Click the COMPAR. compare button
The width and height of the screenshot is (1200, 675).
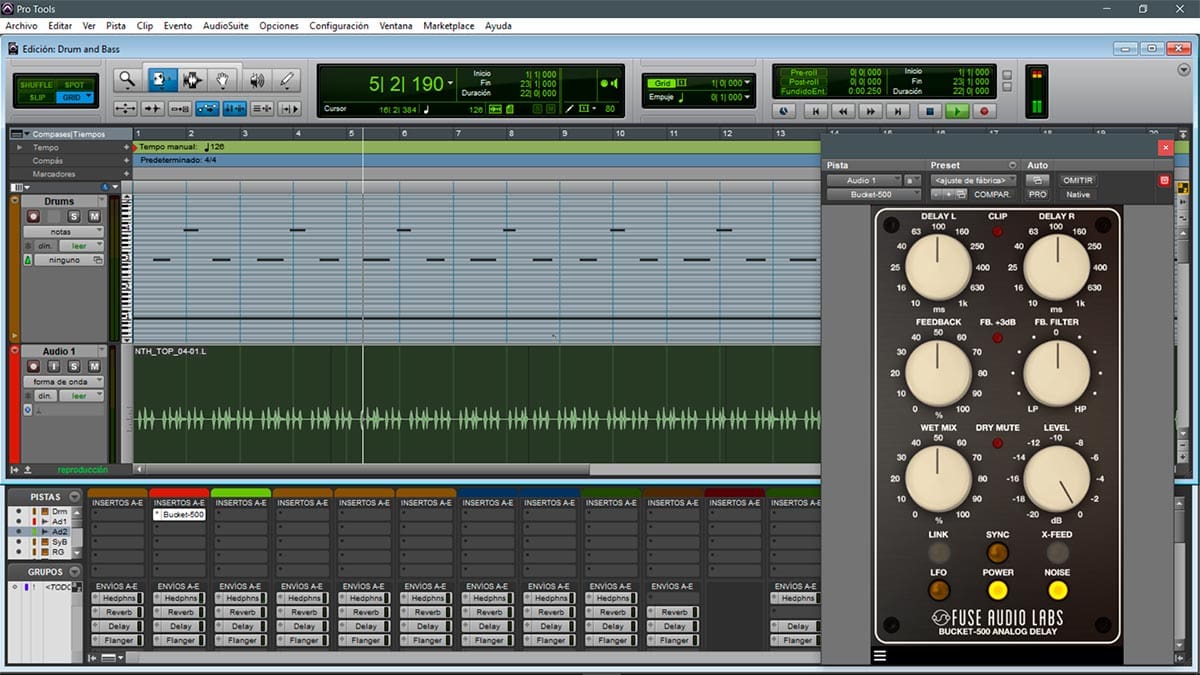pyautogui.click(x=992, y=194)
